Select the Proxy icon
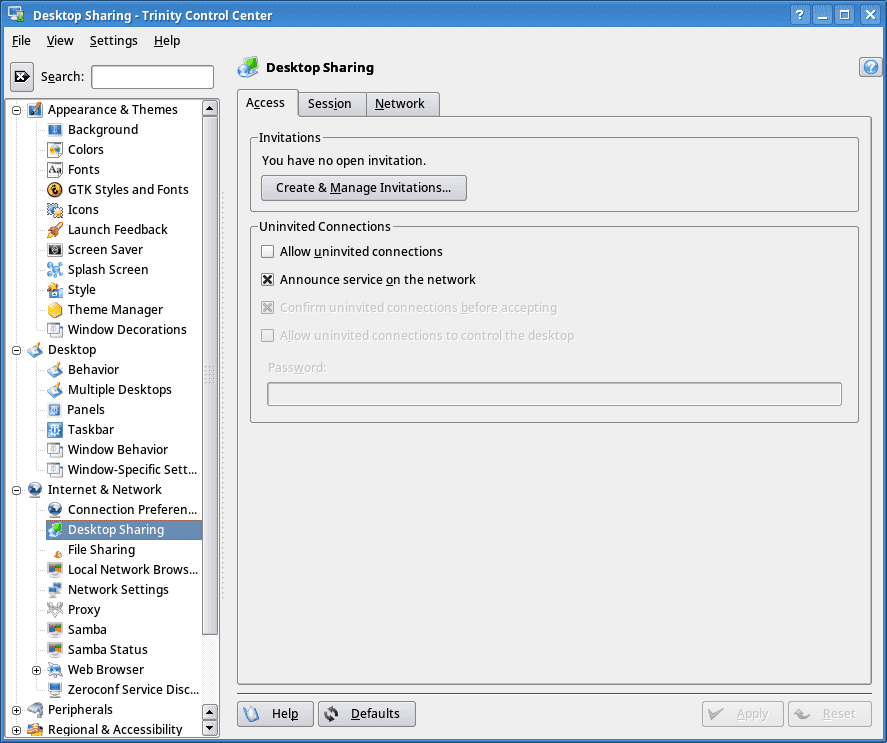Screen dimensions: 887x743 coord(55,609)
